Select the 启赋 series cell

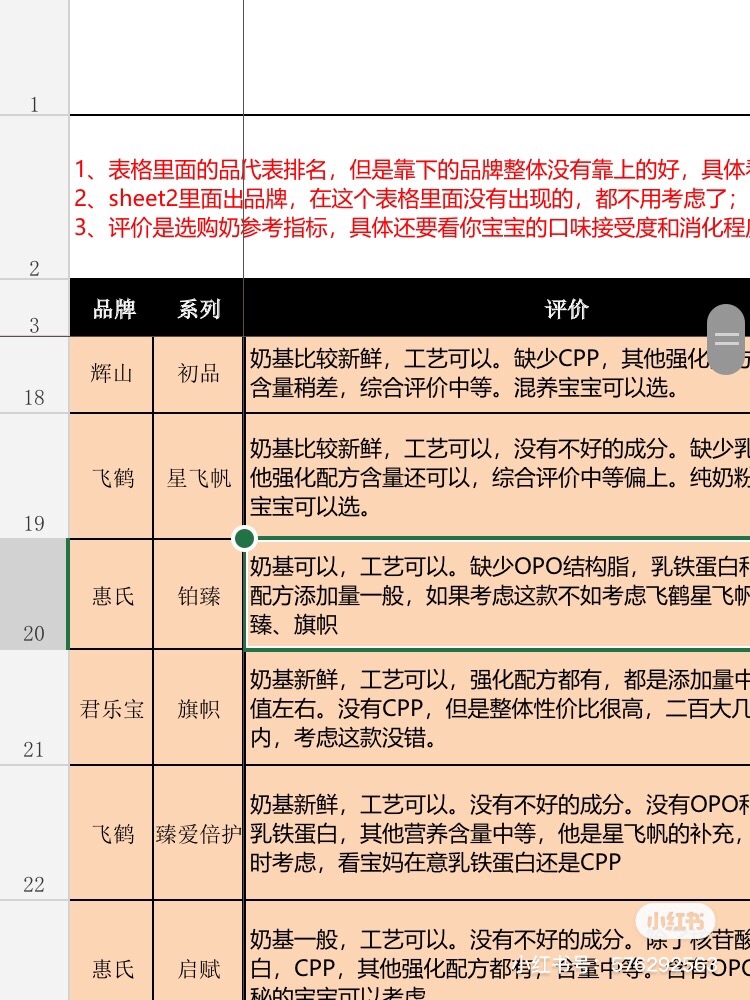point(199,968)
